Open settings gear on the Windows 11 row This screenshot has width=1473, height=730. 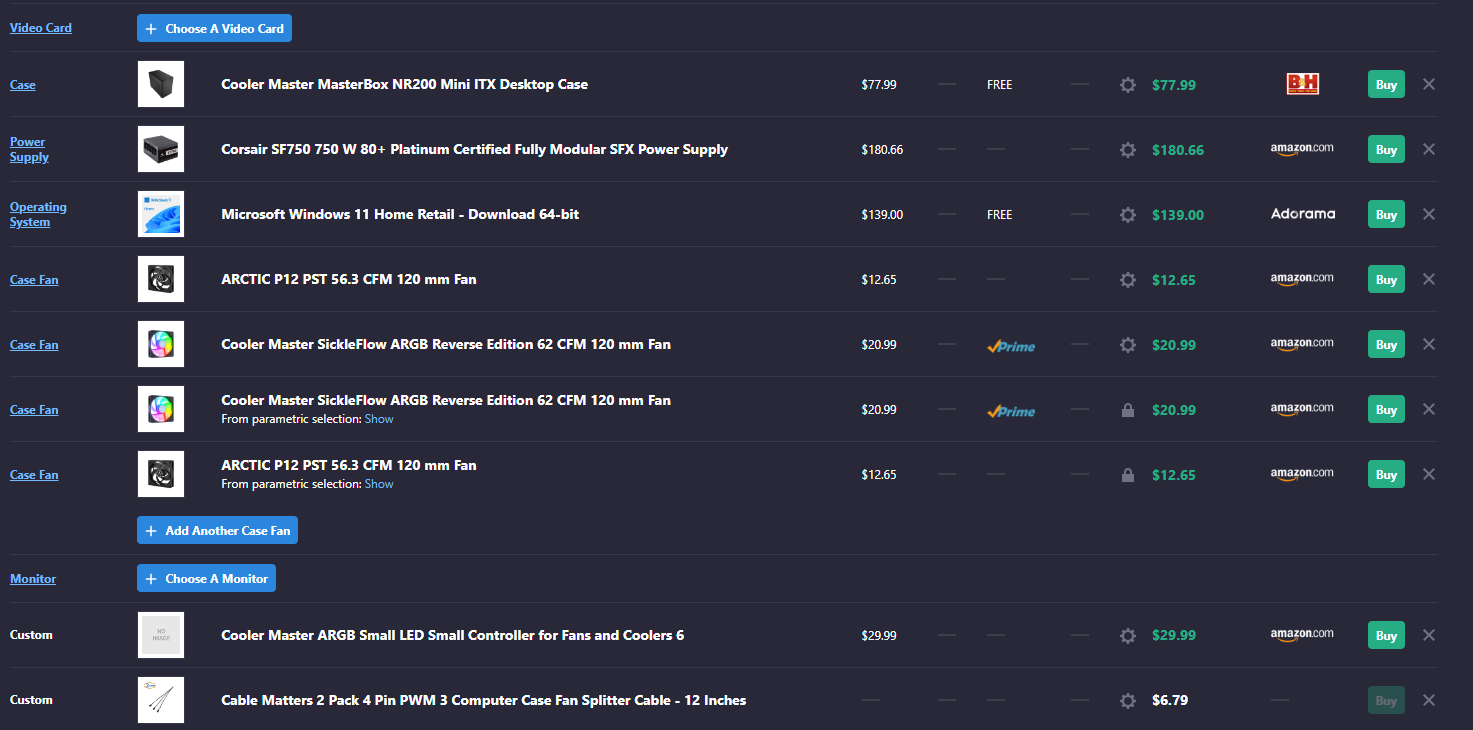[x=1128, y=214]
